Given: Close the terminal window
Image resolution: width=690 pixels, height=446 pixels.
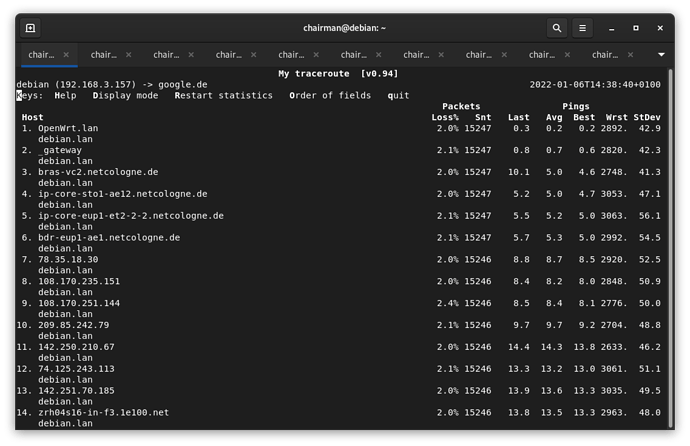Looking at the screenshot, I should click(x=660, y=28).
